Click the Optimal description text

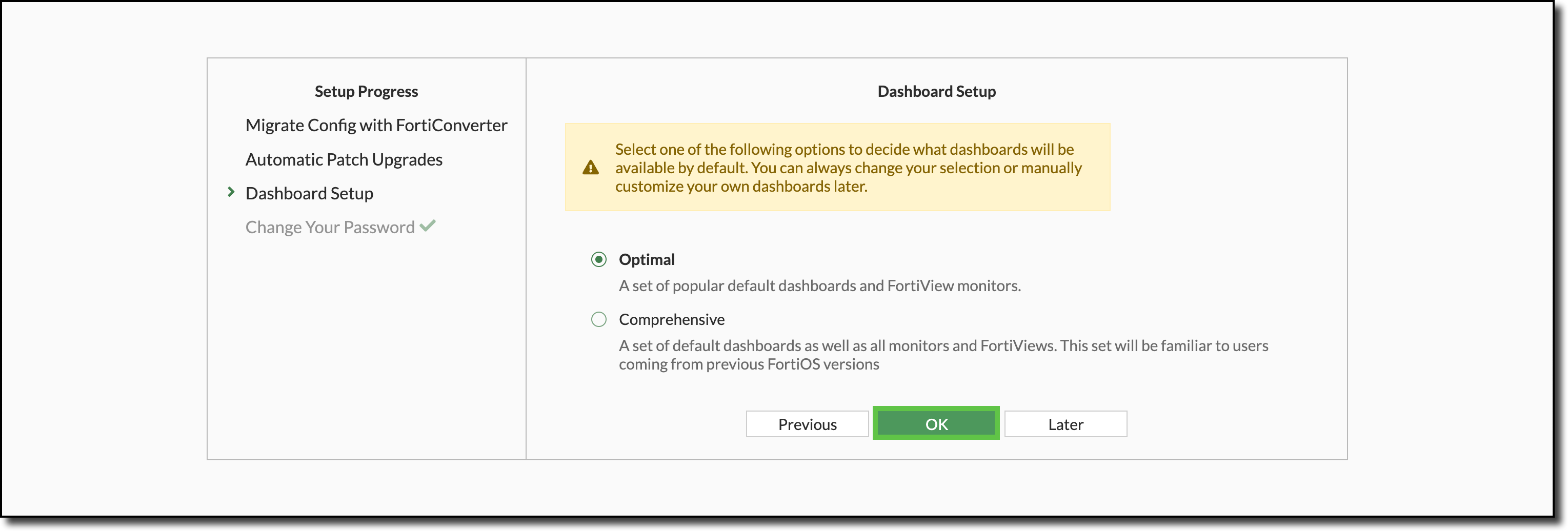point(819,284)
